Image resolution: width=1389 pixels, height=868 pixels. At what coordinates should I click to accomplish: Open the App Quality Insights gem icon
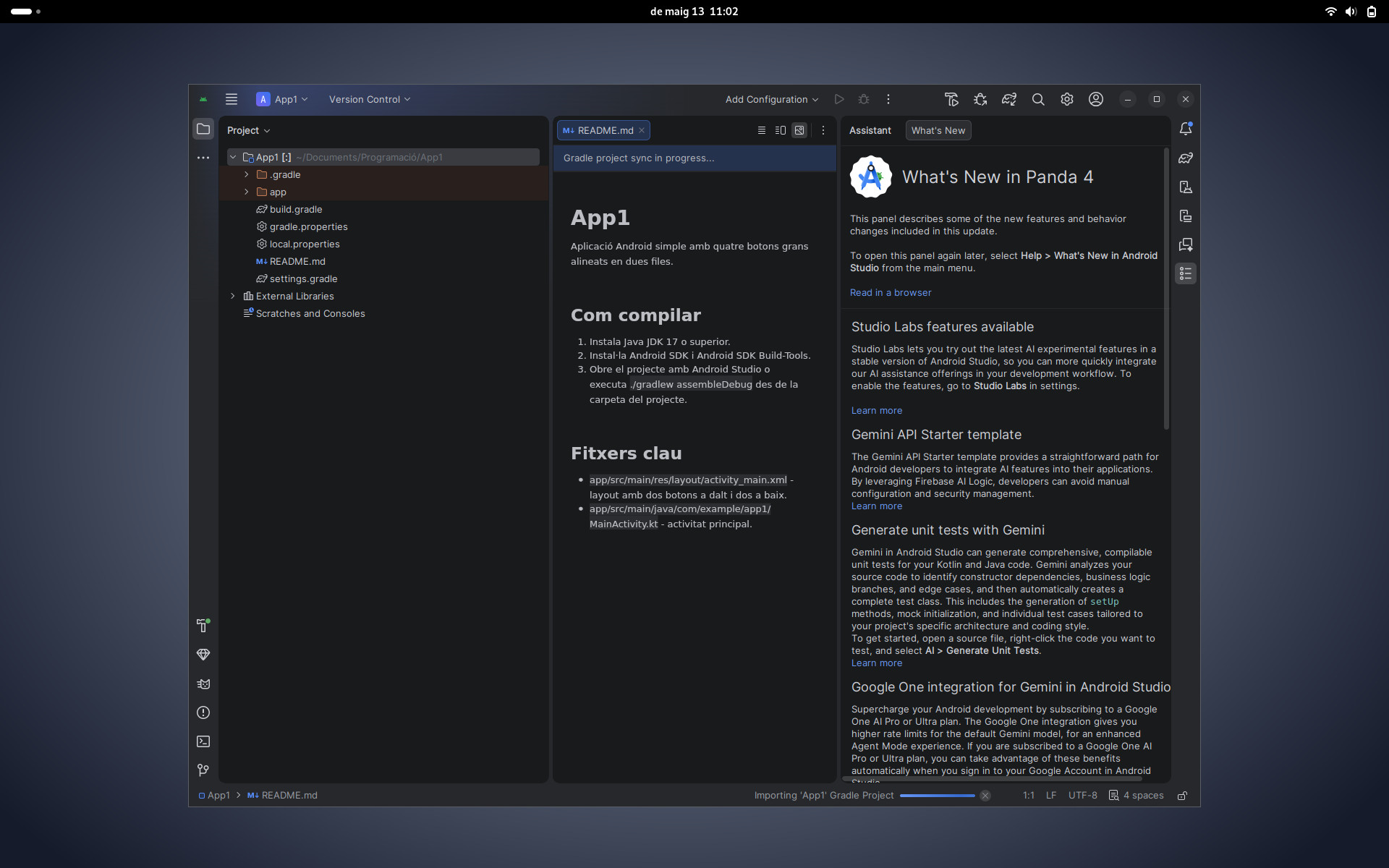coord(203,655)
